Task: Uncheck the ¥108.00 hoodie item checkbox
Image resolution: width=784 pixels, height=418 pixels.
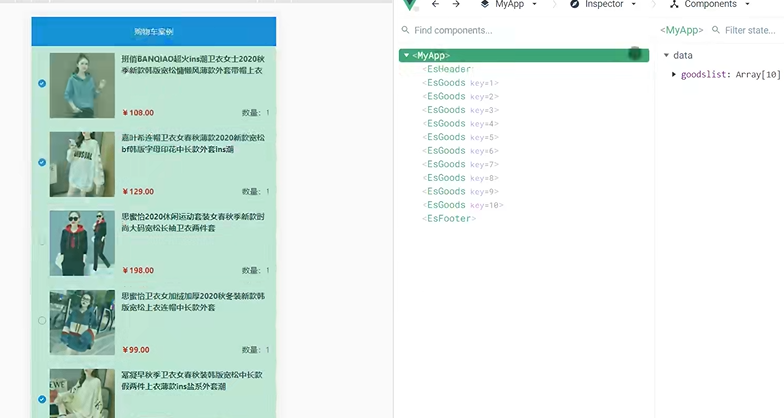Action: (x=42, y=84)
